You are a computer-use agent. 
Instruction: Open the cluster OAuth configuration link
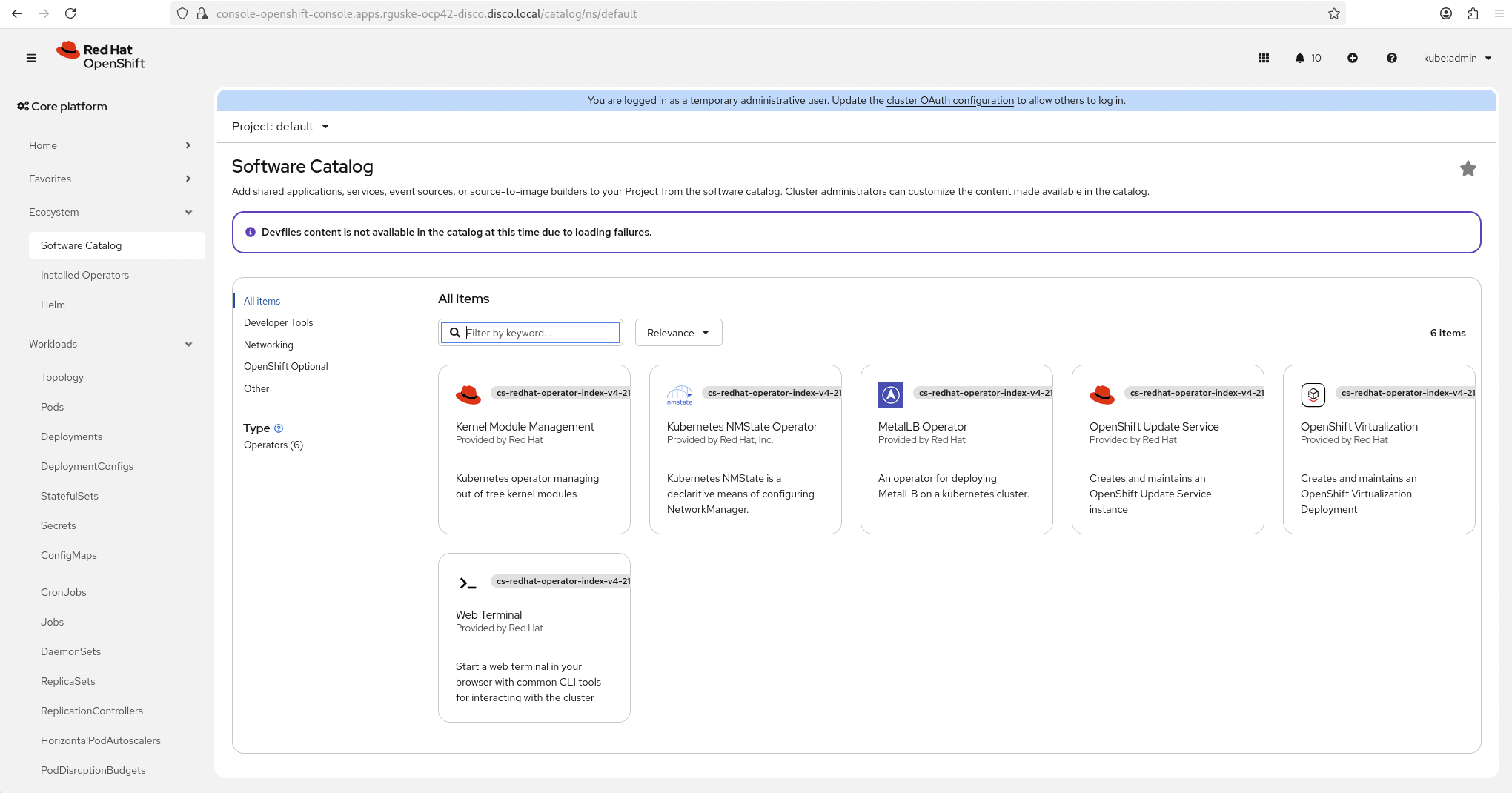point(950,100)
